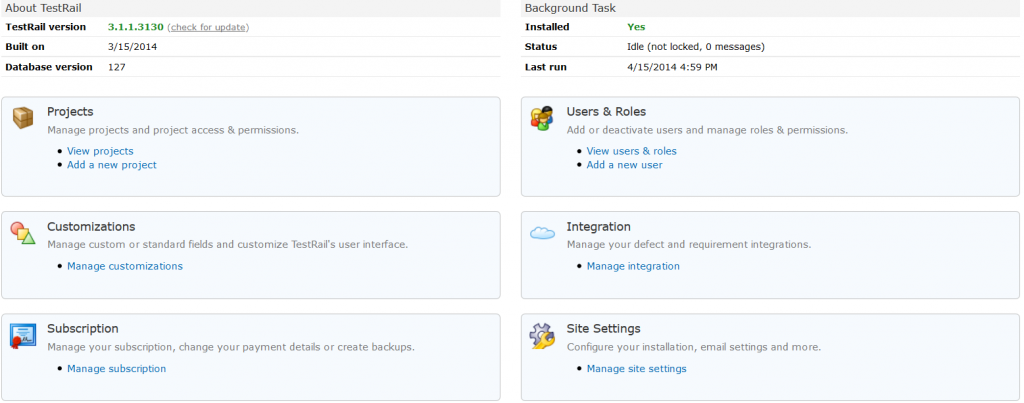Click the Site Settings heading
The width and height of the screenshot is (1024, 403).
[603, 329]
